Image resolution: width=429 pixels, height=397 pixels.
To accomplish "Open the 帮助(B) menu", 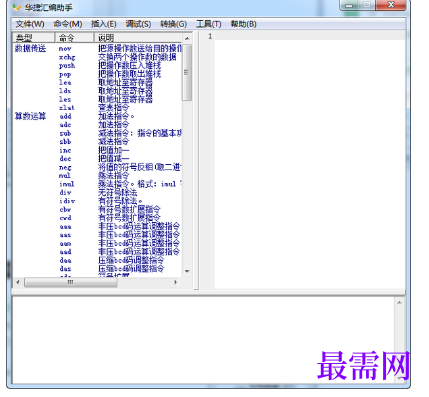I will click(244, 24).
